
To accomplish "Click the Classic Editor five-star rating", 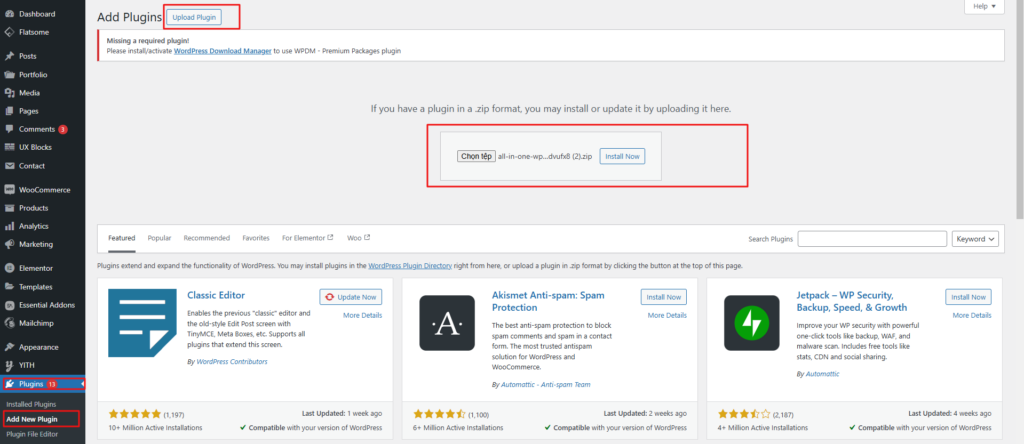I will (x=135, y=414).
